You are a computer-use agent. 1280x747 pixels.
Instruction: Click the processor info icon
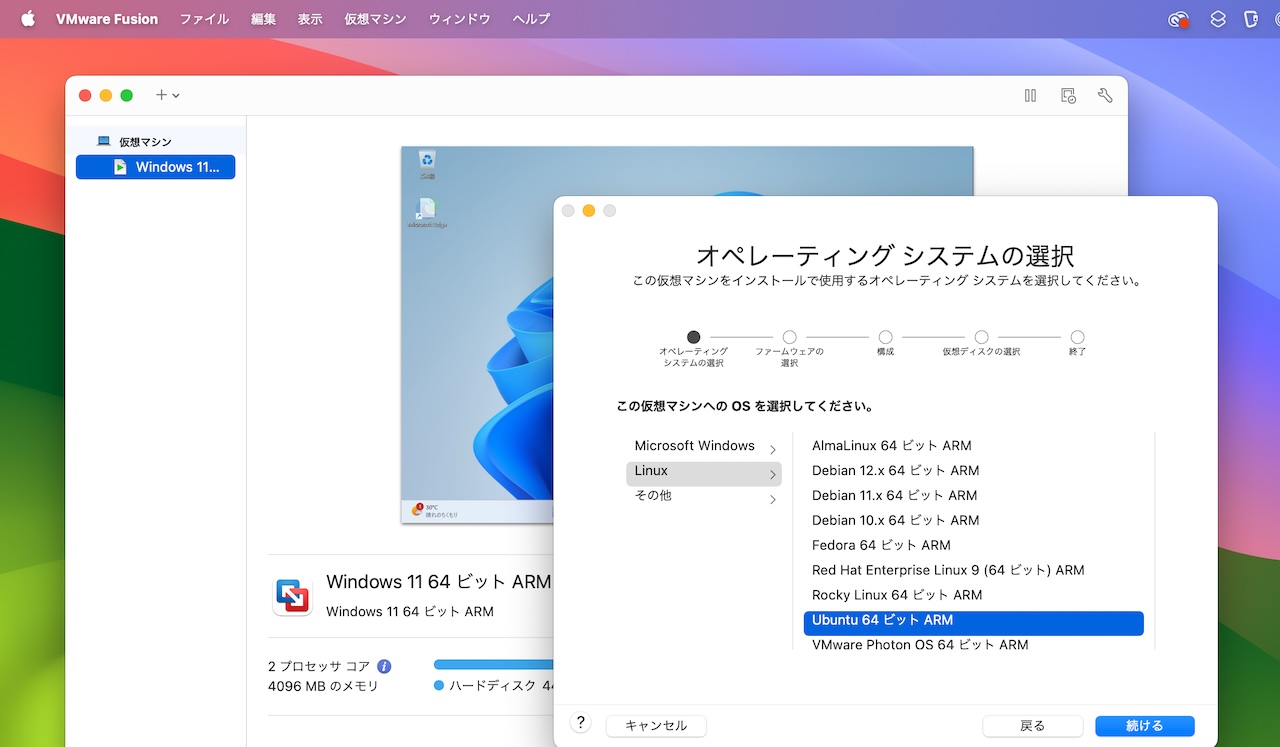click(384, 666)
